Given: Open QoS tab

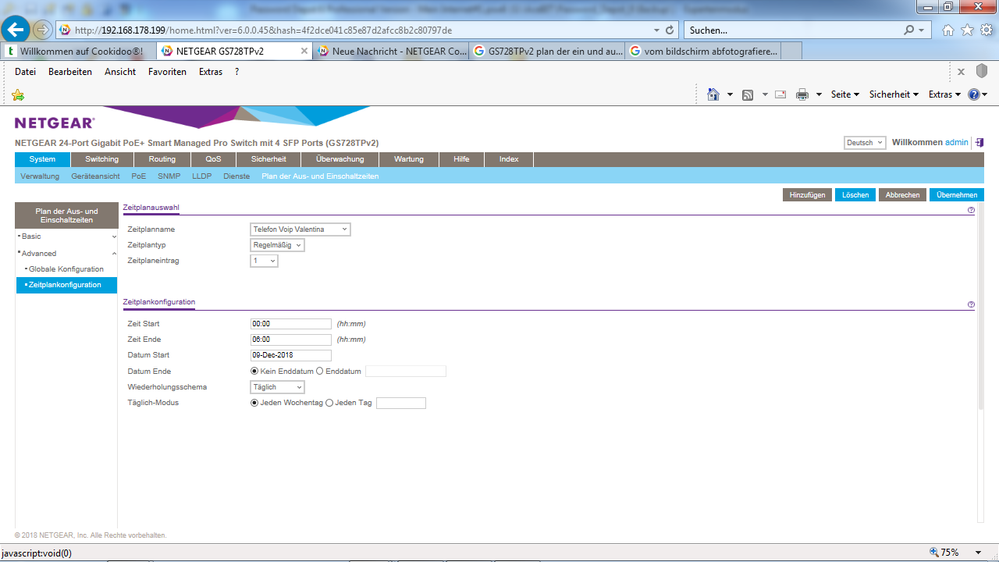Looking at the screenshot, I should (x=213, y=159).
